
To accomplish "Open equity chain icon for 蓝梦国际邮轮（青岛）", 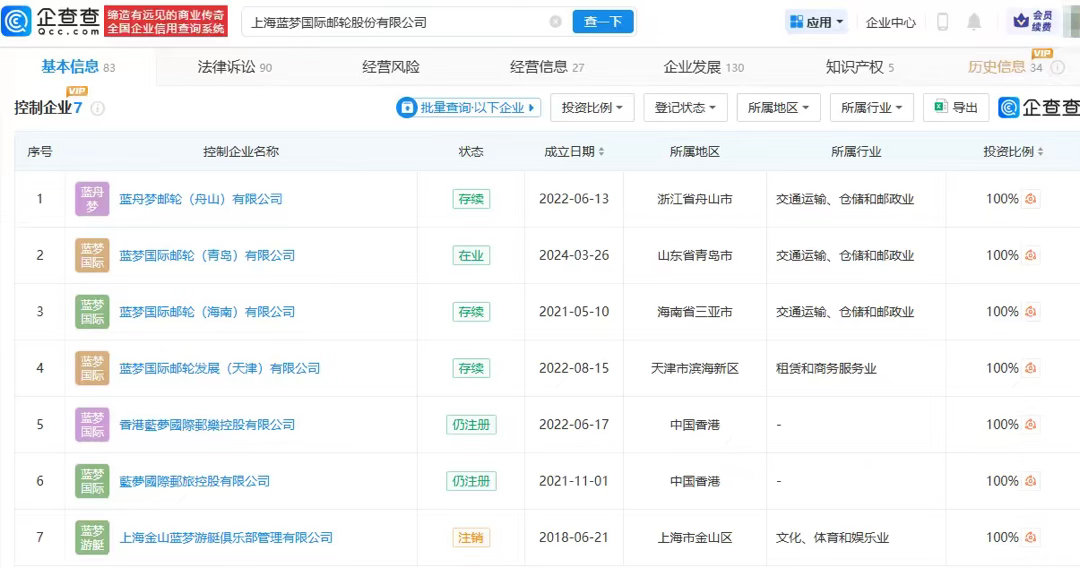I will 1030,255.
